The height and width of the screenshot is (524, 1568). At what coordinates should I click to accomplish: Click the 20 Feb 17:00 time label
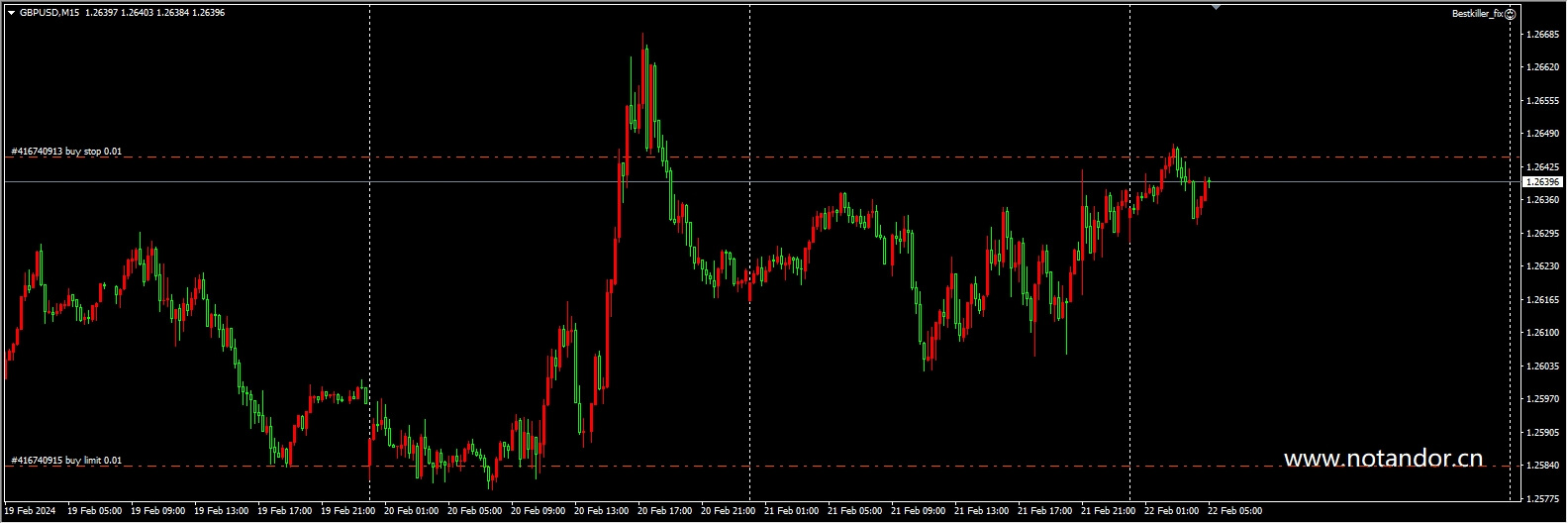tap(665, 512)
